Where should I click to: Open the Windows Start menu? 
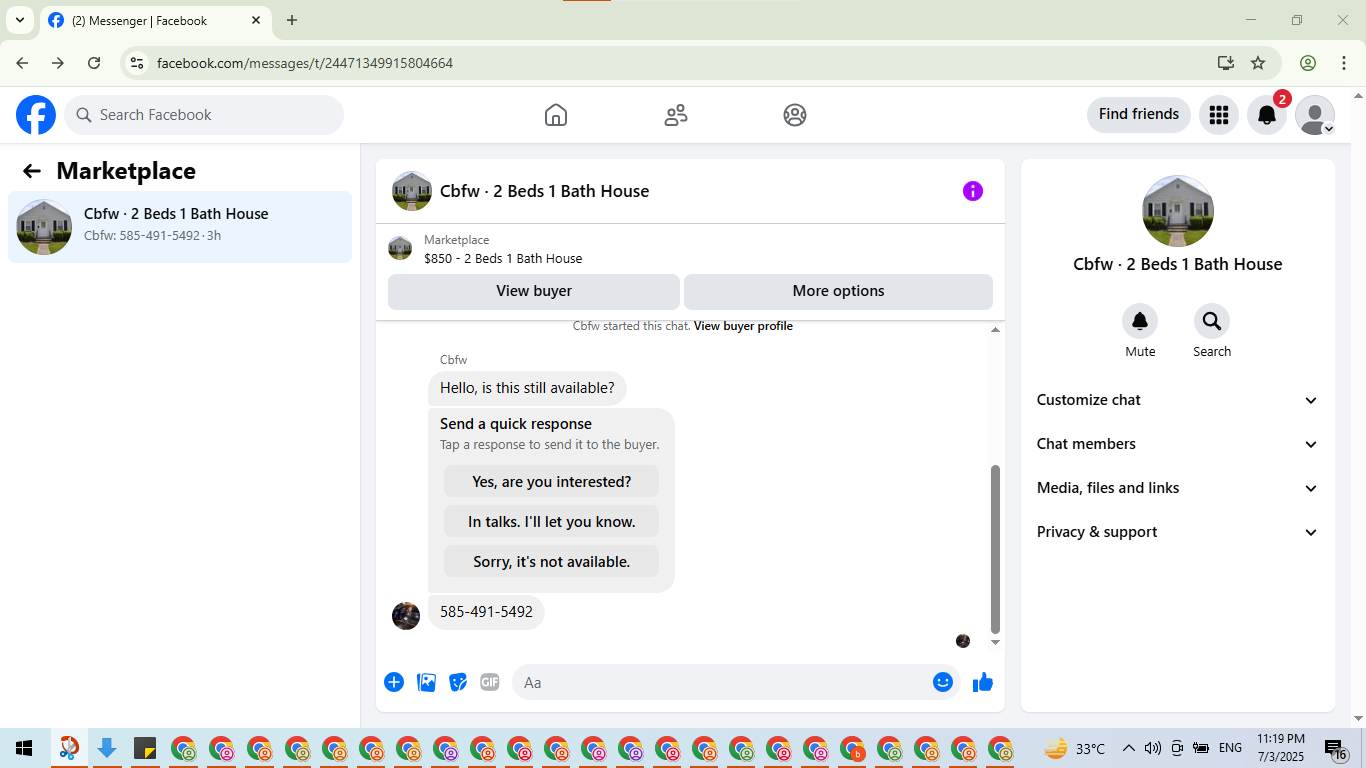(24, 748)
